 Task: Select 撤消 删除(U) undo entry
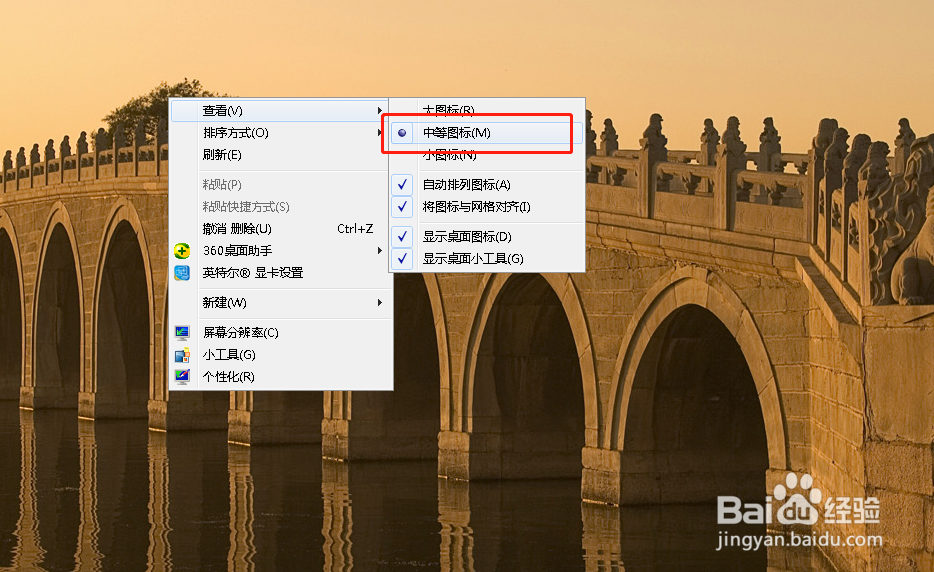click(x=280, y=229)
